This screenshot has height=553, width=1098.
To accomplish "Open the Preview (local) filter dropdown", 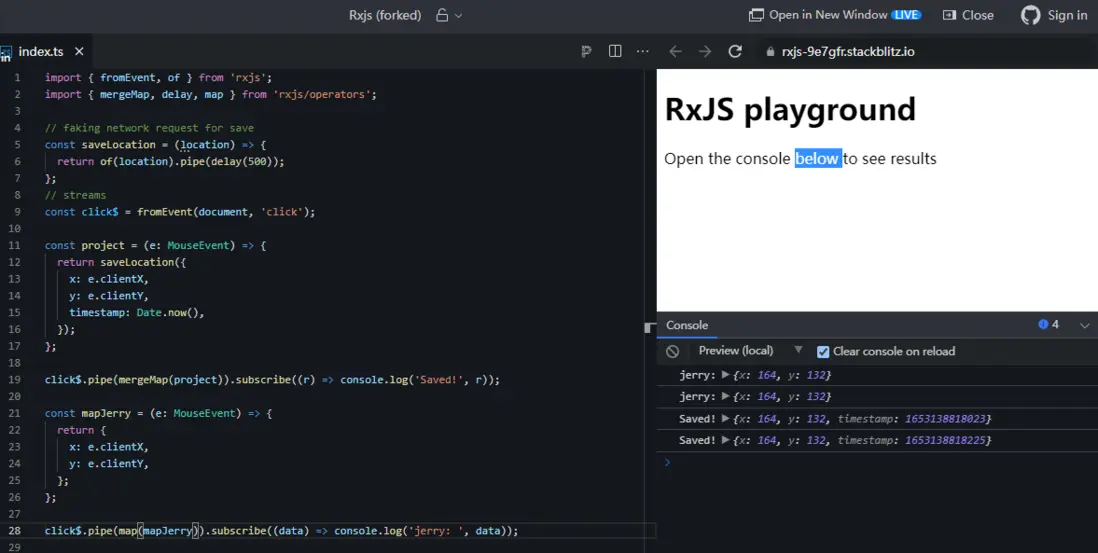I will click(x=798, y=350).
